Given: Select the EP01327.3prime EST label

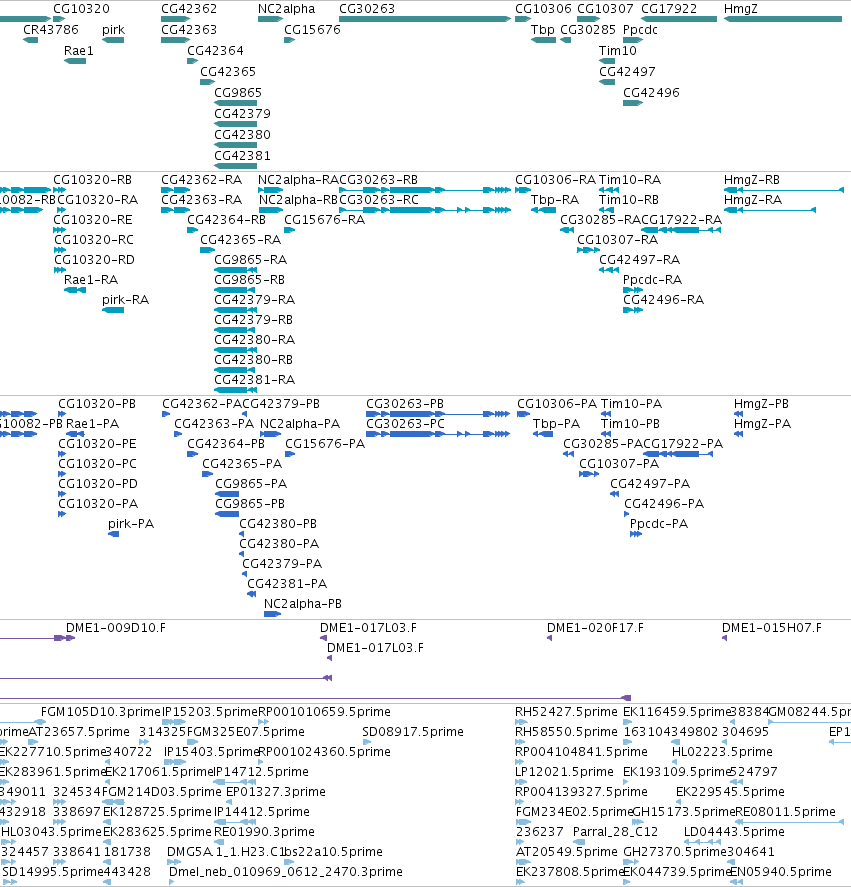Looking at the screenshot, I should pyautogui.click(x=276, y=791).
